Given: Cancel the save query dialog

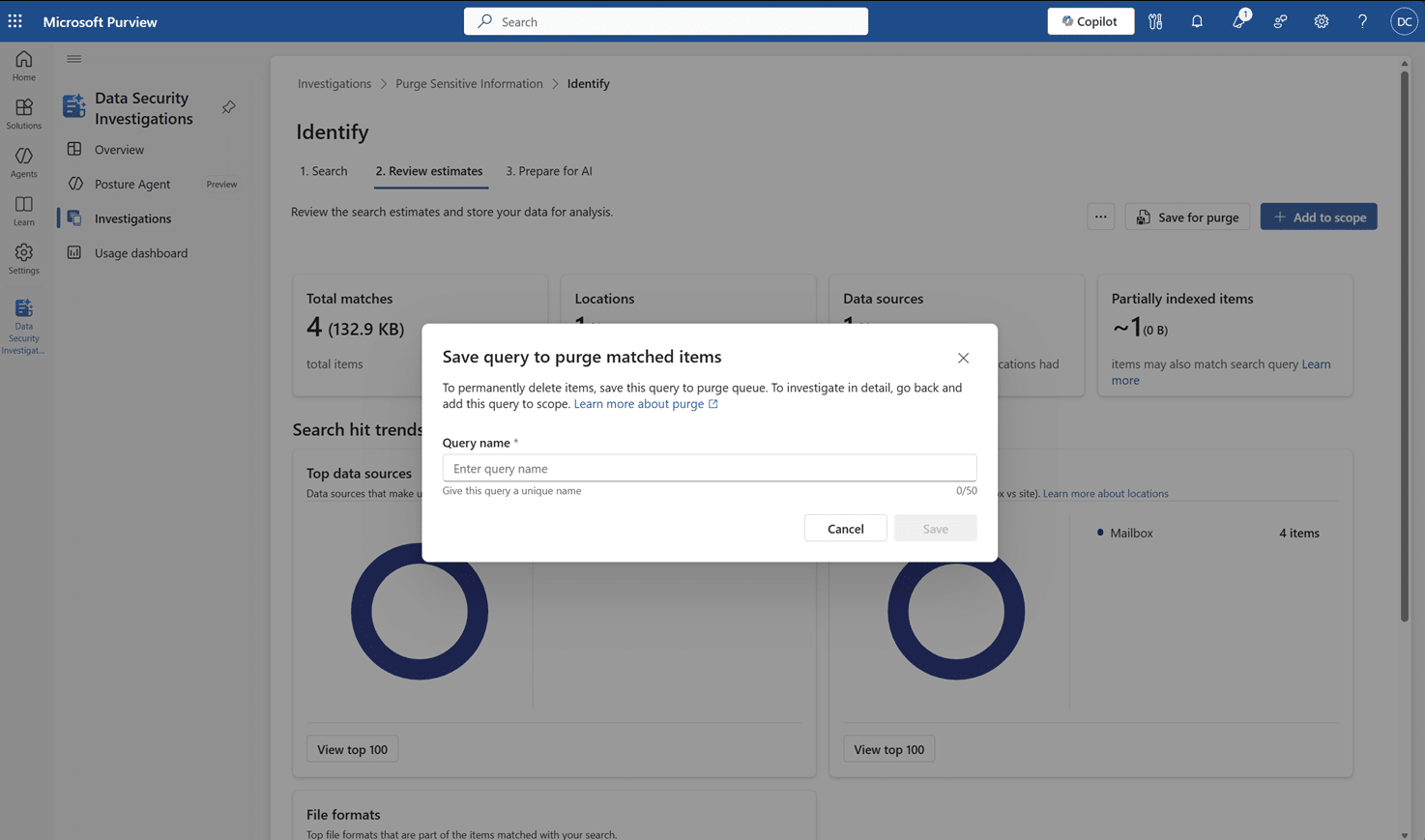Looking at the screenshot, I should pyautogui.click(x=845, y=528).
